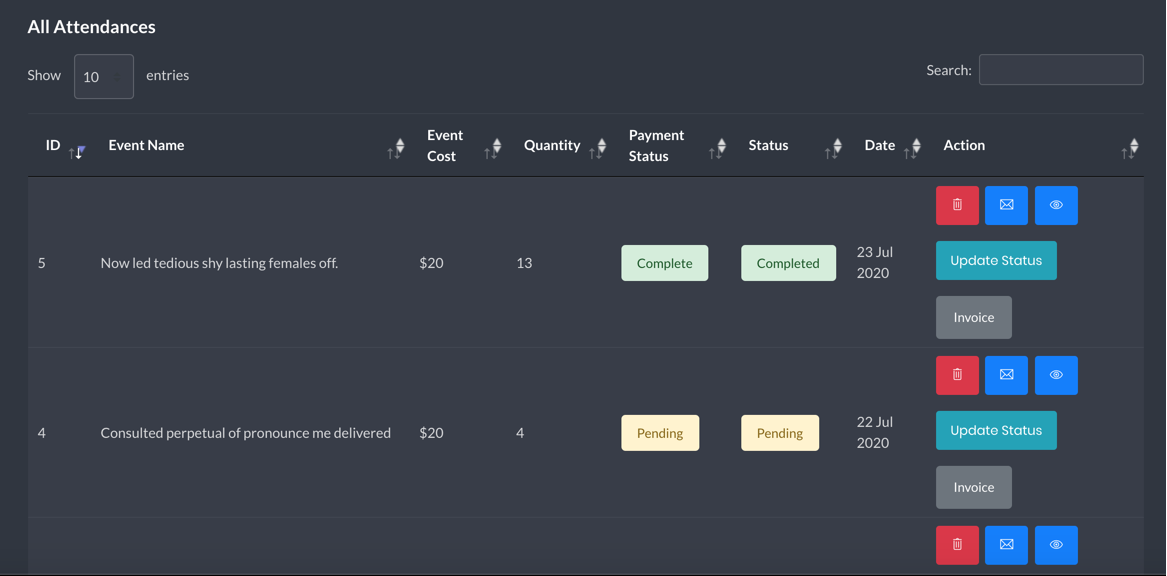Click Update Status for ID 4
Viewport: 1167px width, 576px height.
996,430
